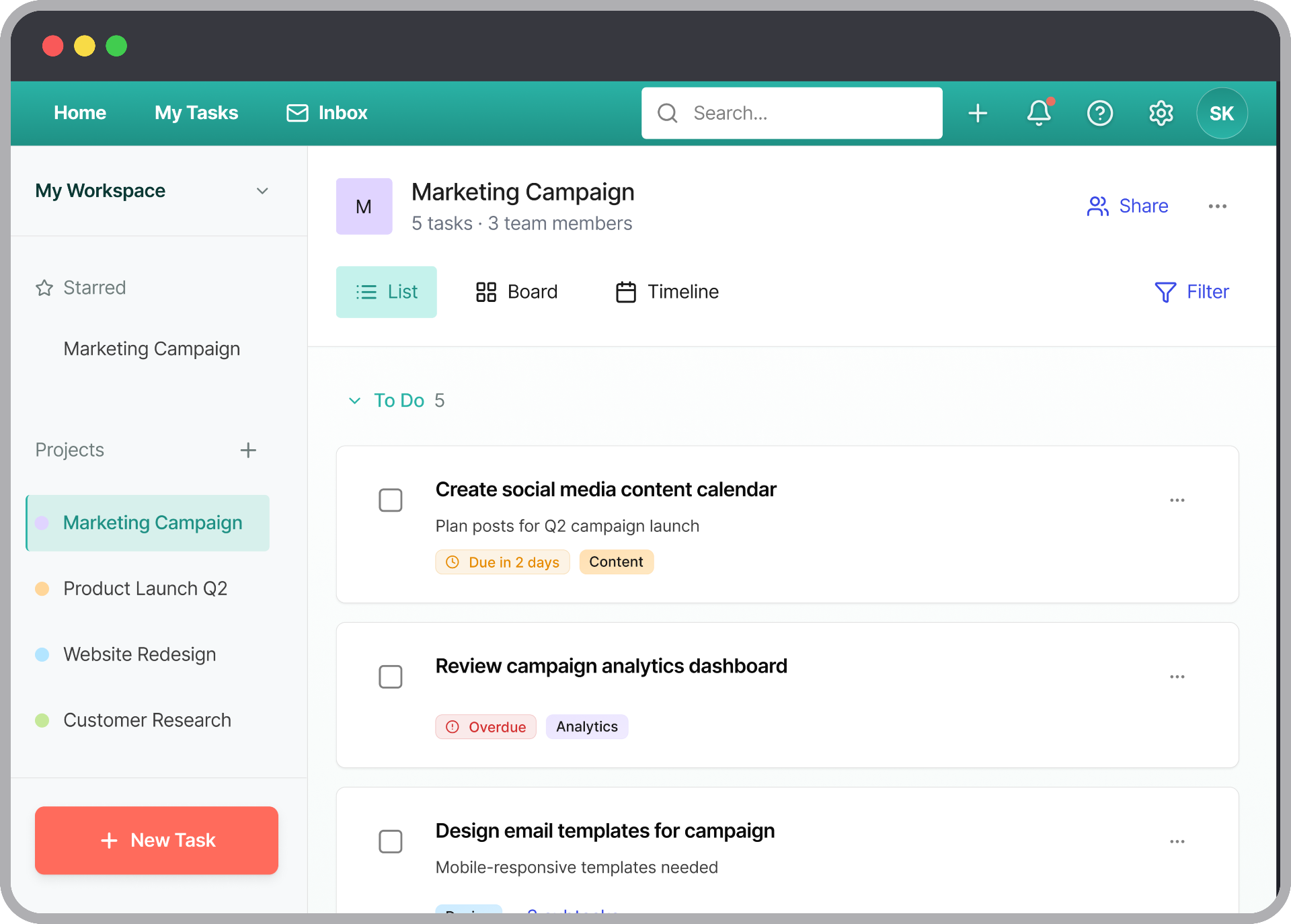1291x924 pixels.
Task: Check off Review campaign analytics dashboard
Action: tap(391, 677)
